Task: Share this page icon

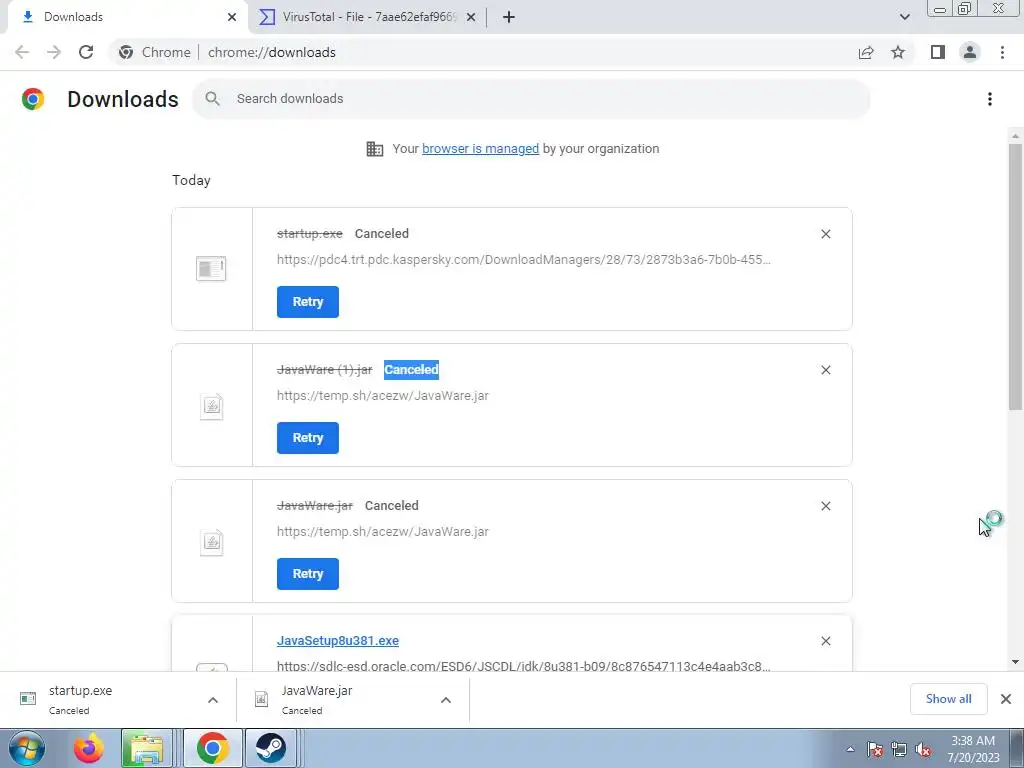Action: 866,52
